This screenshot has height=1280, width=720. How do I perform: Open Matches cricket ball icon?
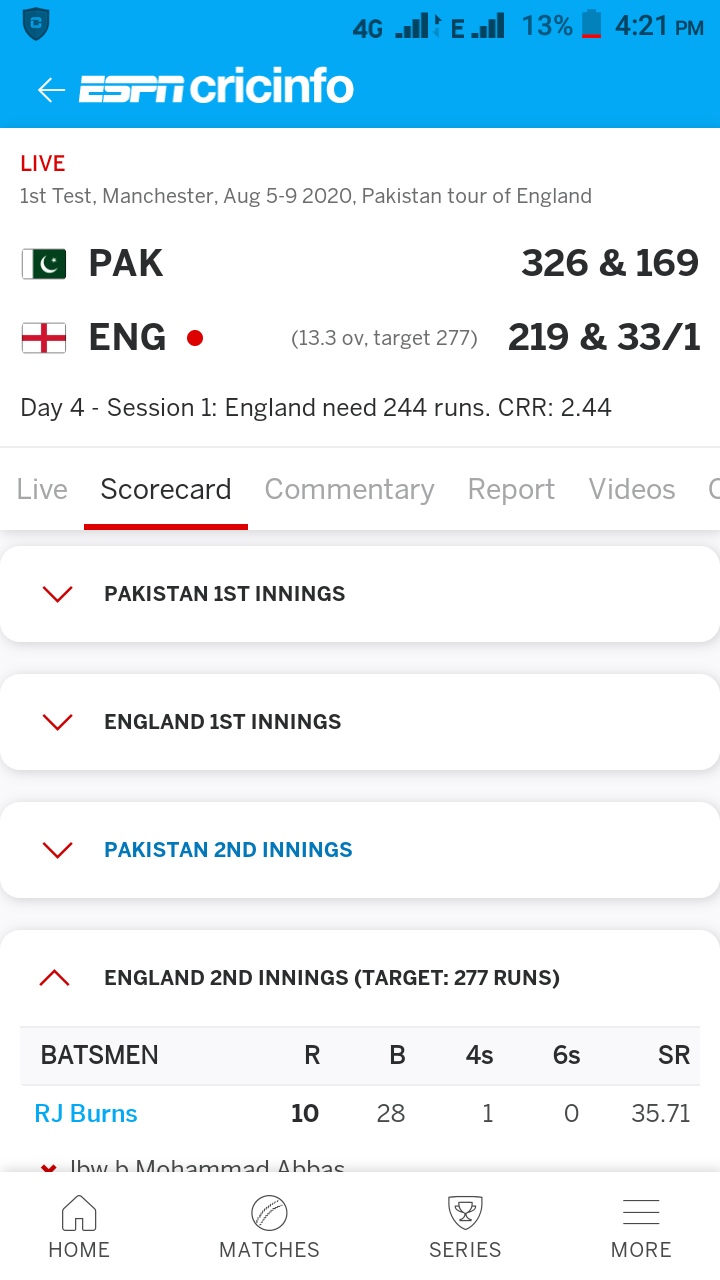pos(269,1214)
